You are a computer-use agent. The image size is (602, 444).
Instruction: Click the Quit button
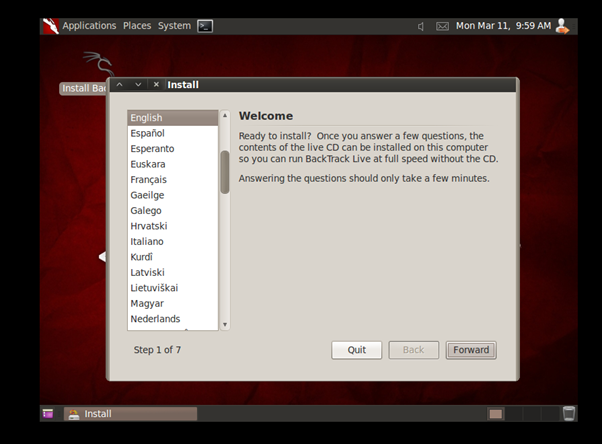point(357,350)
